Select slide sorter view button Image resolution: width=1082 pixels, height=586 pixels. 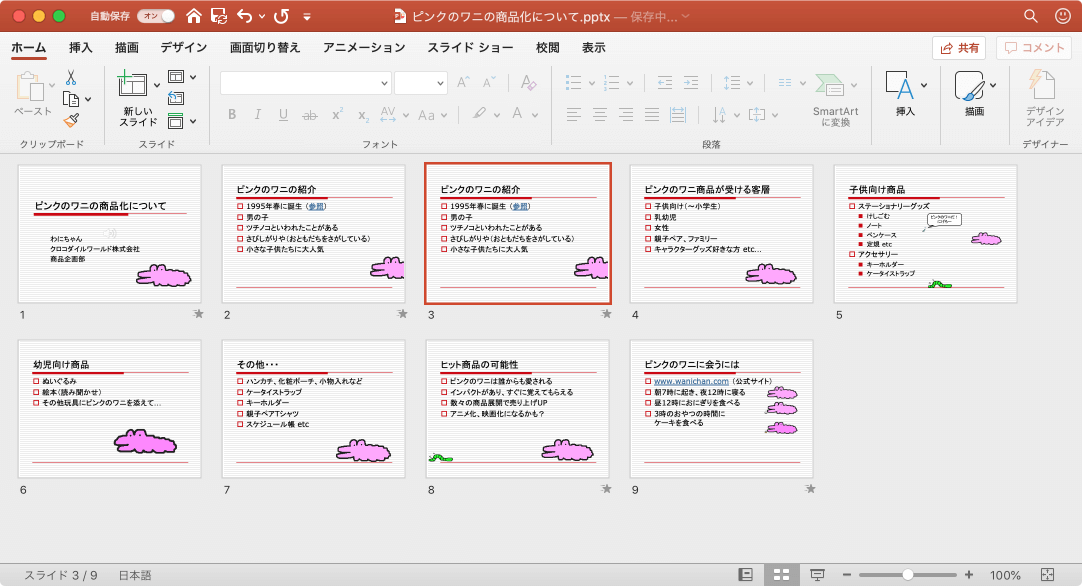[x=781, y=575]
